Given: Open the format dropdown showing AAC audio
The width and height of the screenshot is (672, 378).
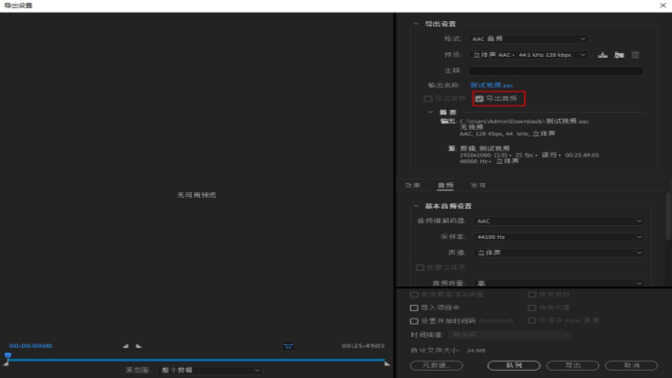Looking at the screenshot, I should coord(528,39).
